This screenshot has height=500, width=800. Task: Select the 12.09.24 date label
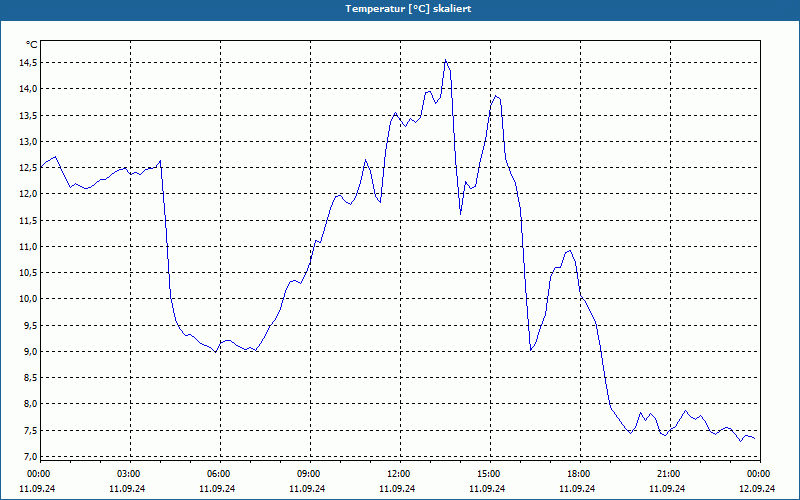[x=757, y=488]
